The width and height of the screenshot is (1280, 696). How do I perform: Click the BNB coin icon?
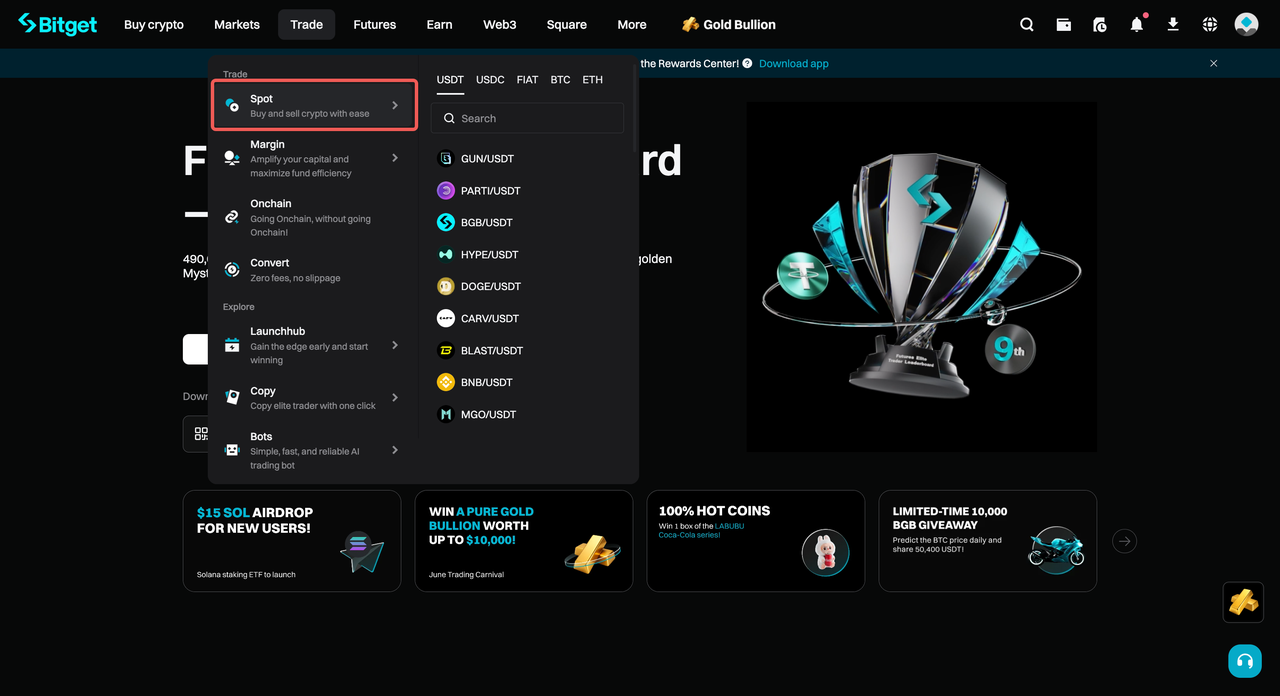(446, 382)
